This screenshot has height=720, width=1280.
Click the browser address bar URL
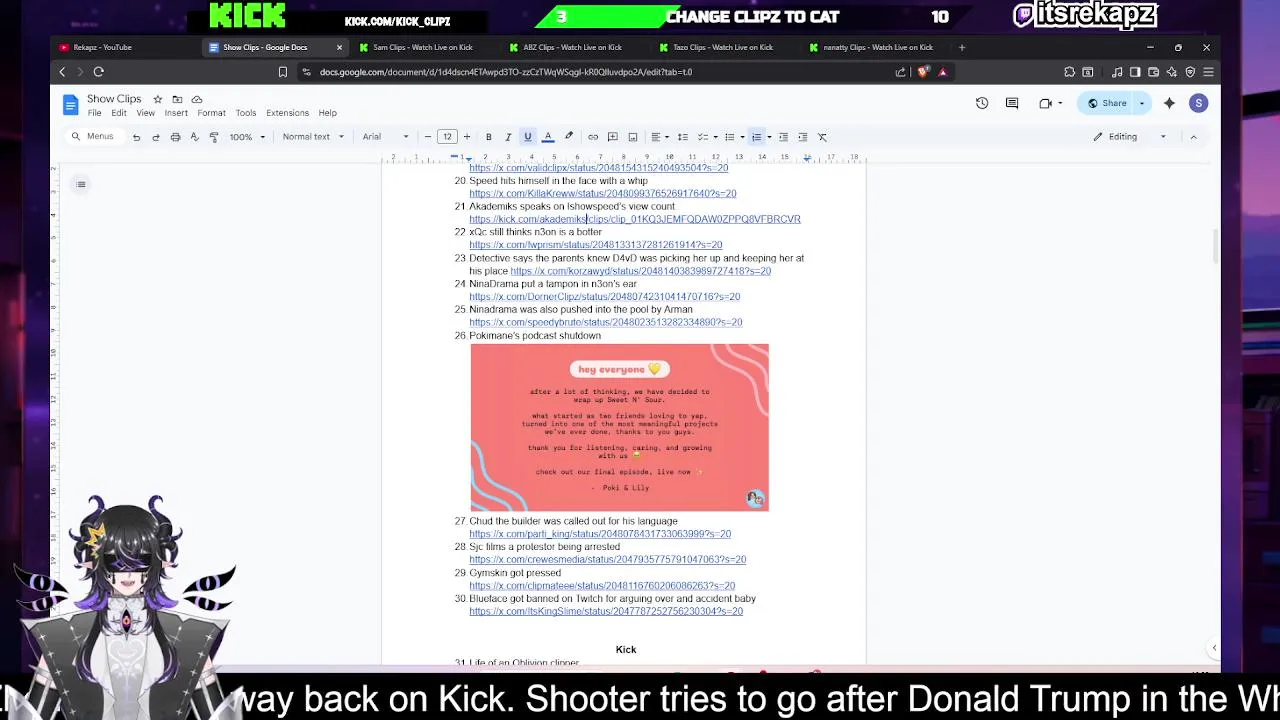(x=506, y=72)
